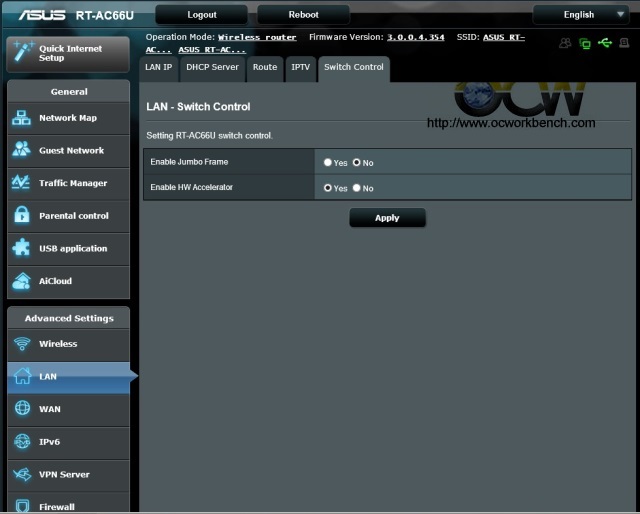Click the USB application puzzle icon
Image resolution: width=640 pixels, height=514 pixels.
[21, 247]
